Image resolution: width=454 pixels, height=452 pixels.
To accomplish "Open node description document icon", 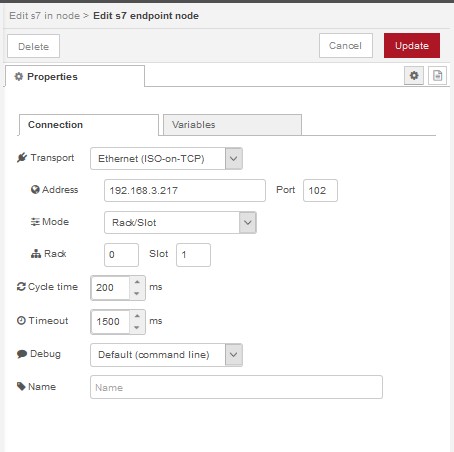I will point(437,76).
